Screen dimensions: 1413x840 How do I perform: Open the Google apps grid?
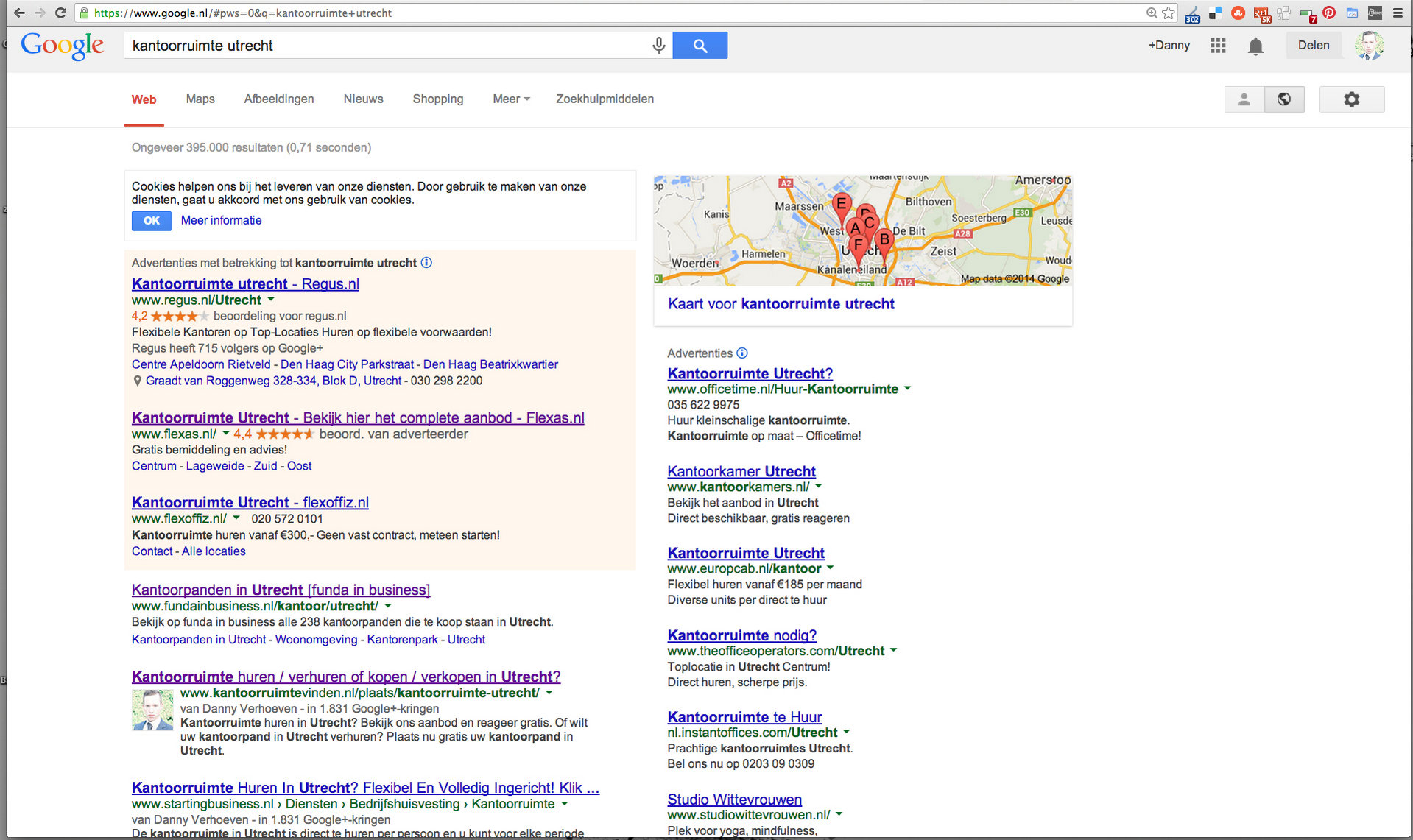coord(1218,46)
